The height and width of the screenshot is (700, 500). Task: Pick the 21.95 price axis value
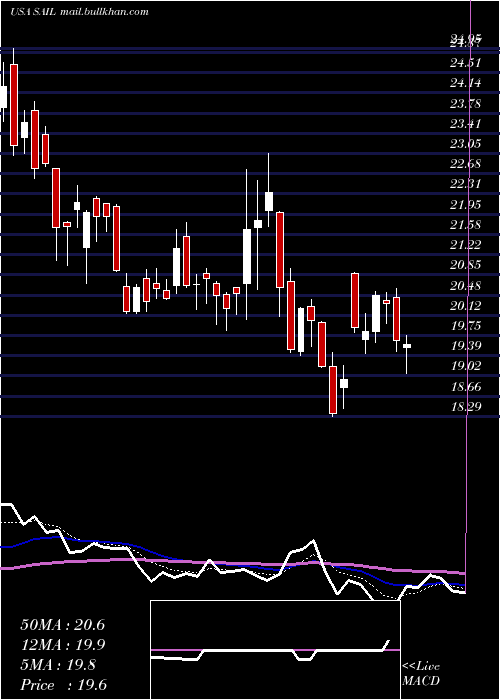tap(466, 204)
